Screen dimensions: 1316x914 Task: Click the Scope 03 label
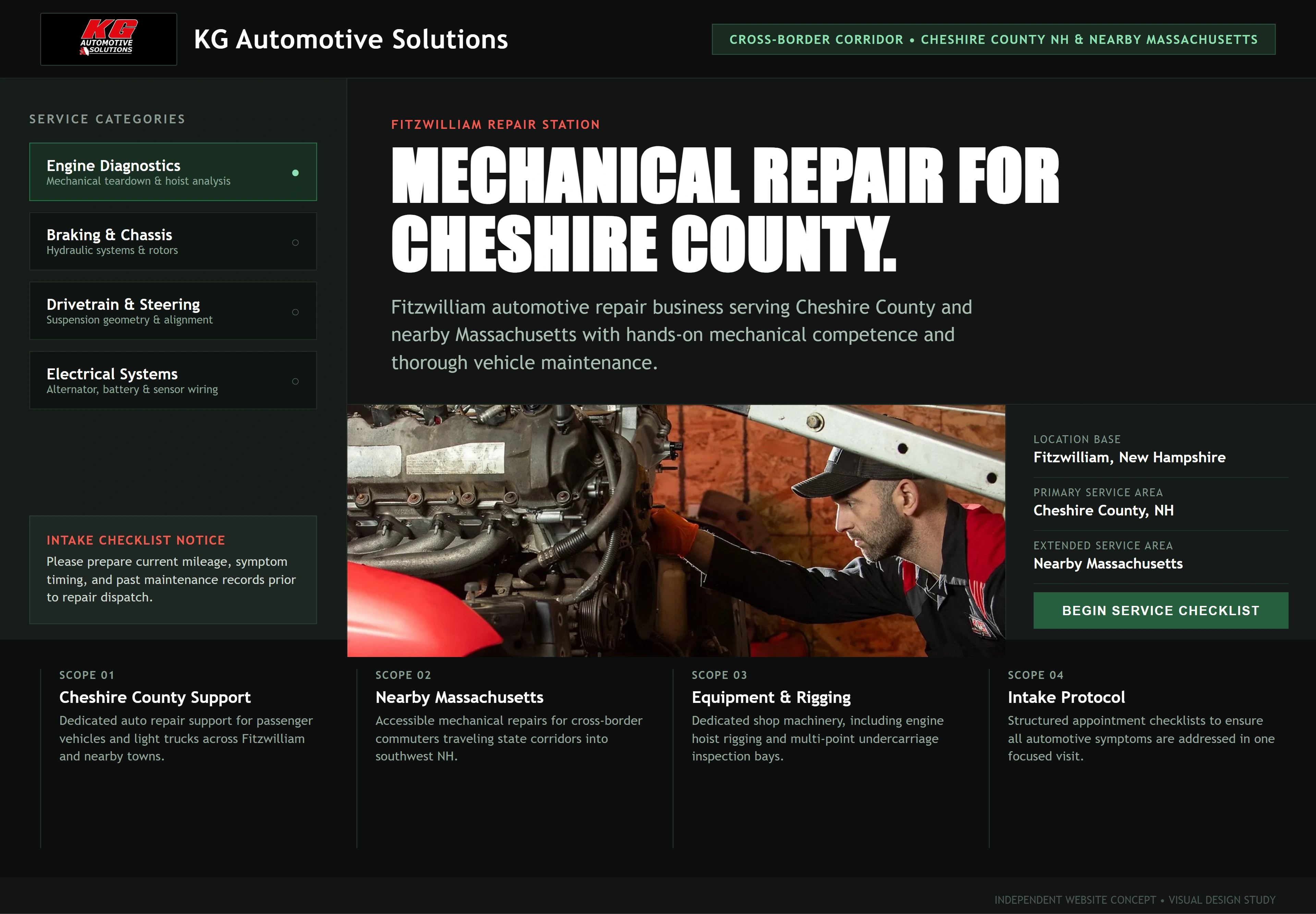click(x=719, y=675)
